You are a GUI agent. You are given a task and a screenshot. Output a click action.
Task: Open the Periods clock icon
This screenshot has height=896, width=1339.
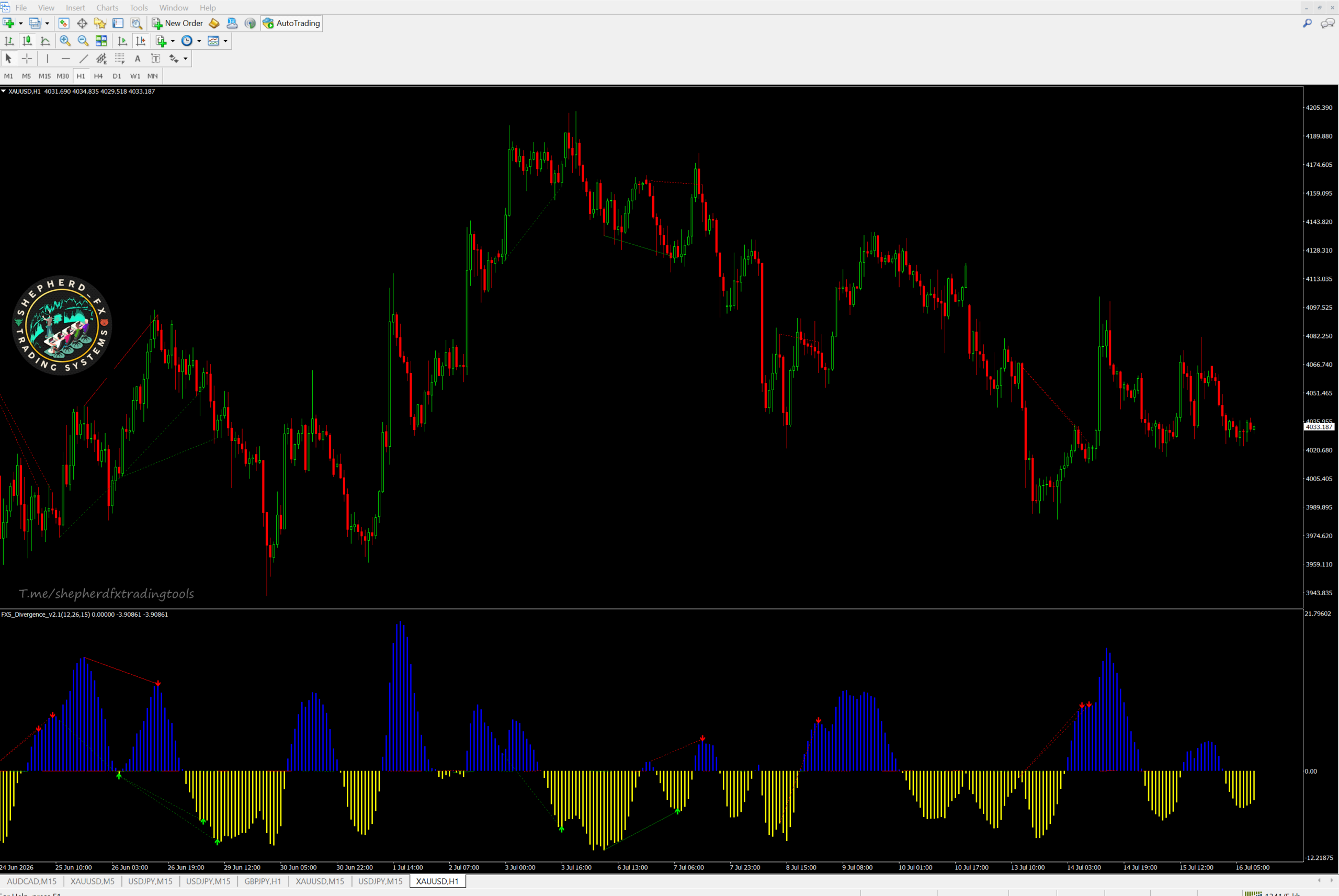click(x=187, y=41)
